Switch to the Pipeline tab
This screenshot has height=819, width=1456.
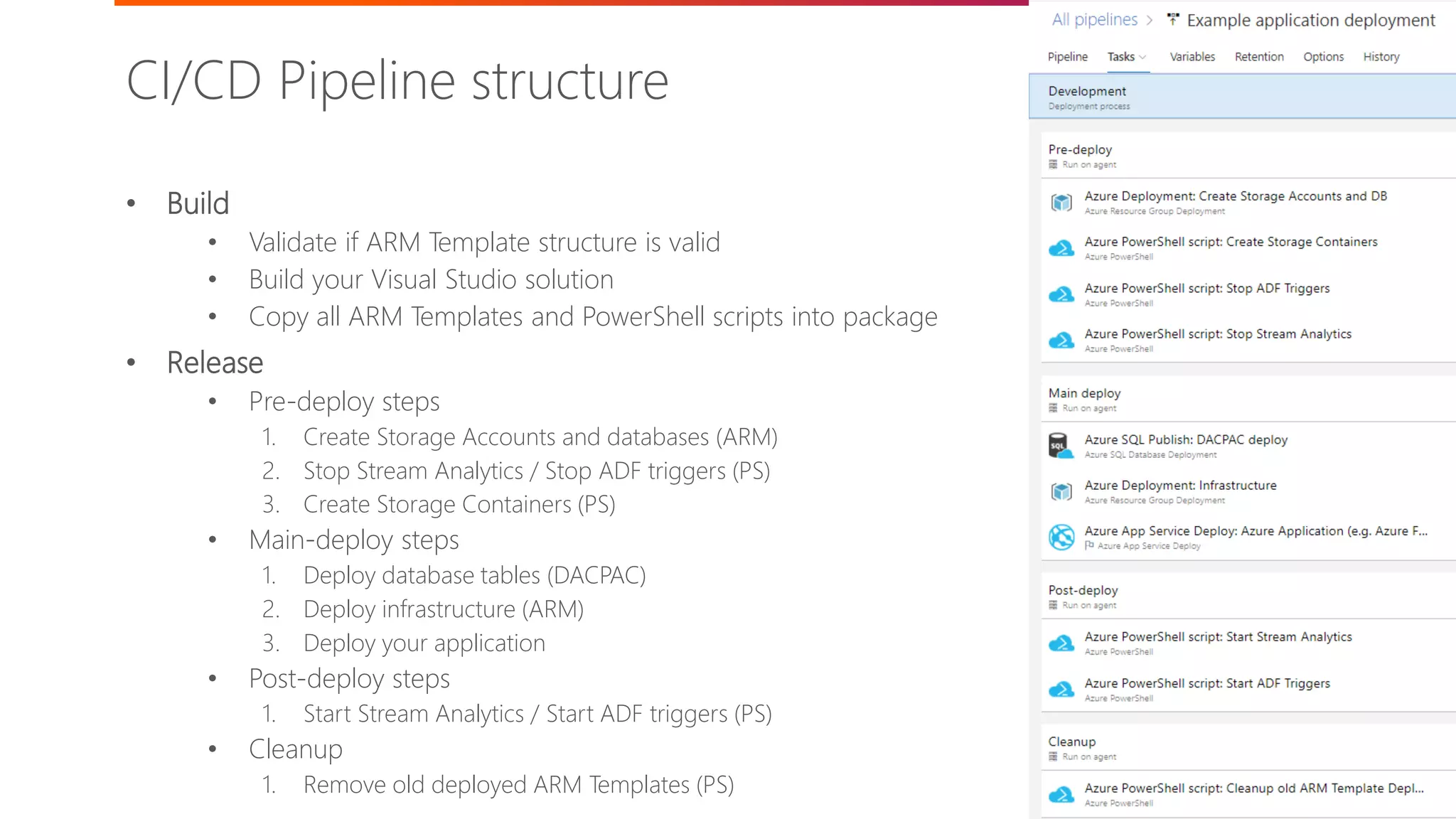(x=1067, y=57)
